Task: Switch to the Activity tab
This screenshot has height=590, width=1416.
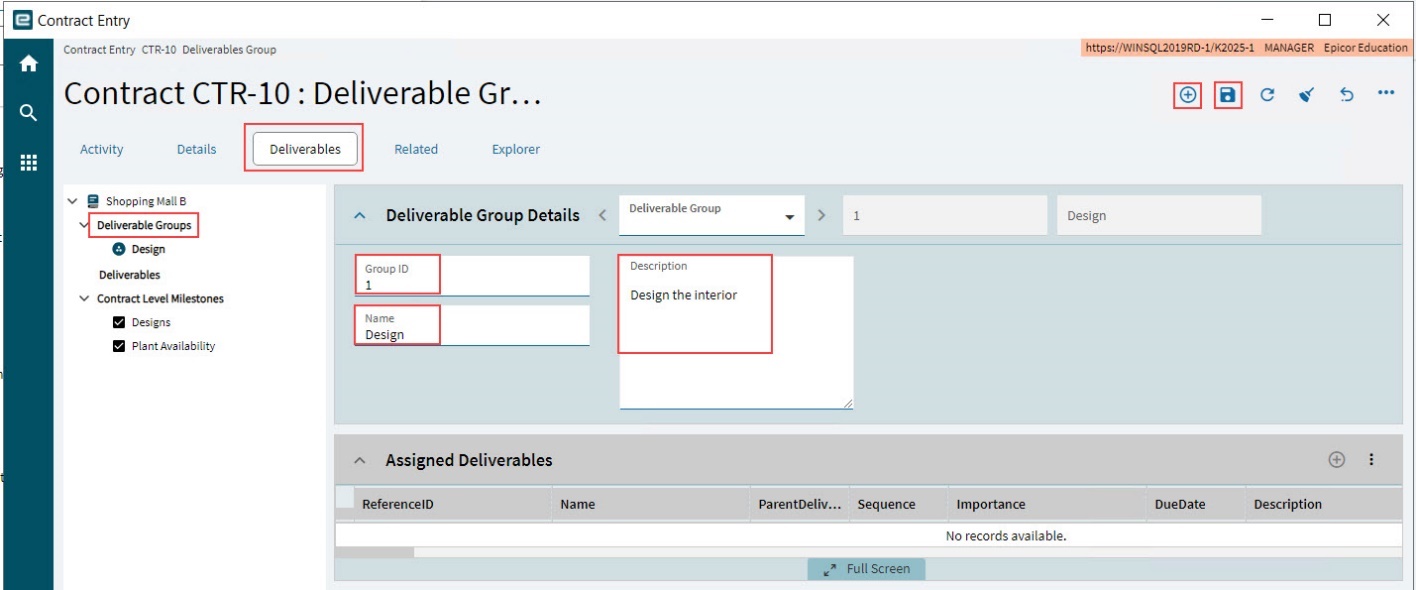Action: (102, 149)
